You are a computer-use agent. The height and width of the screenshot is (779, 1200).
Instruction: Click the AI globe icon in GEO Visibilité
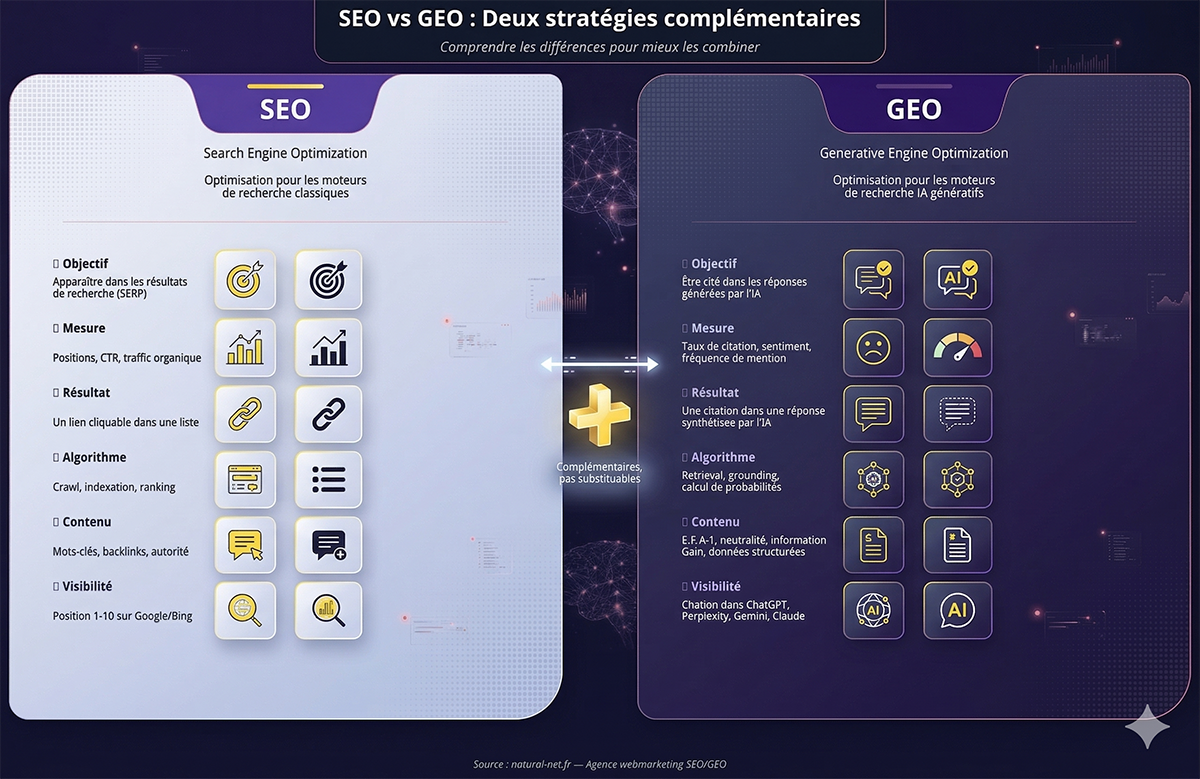tap(873, 610)
